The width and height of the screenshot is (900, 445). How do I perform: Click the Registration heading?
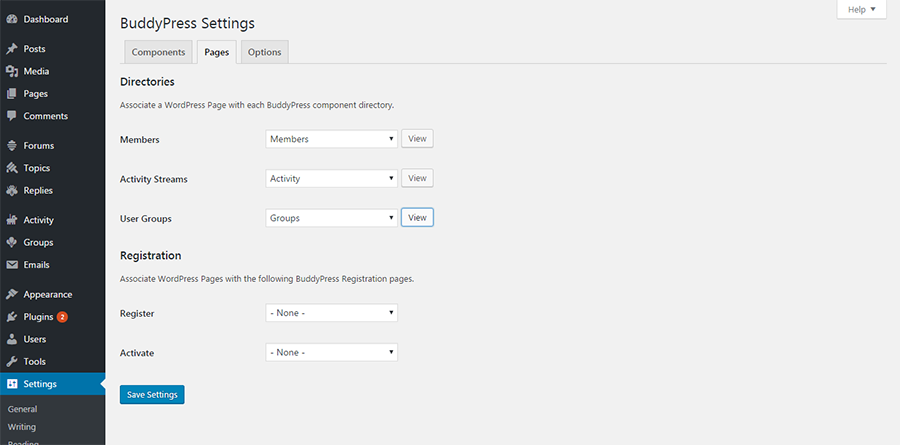151,256
